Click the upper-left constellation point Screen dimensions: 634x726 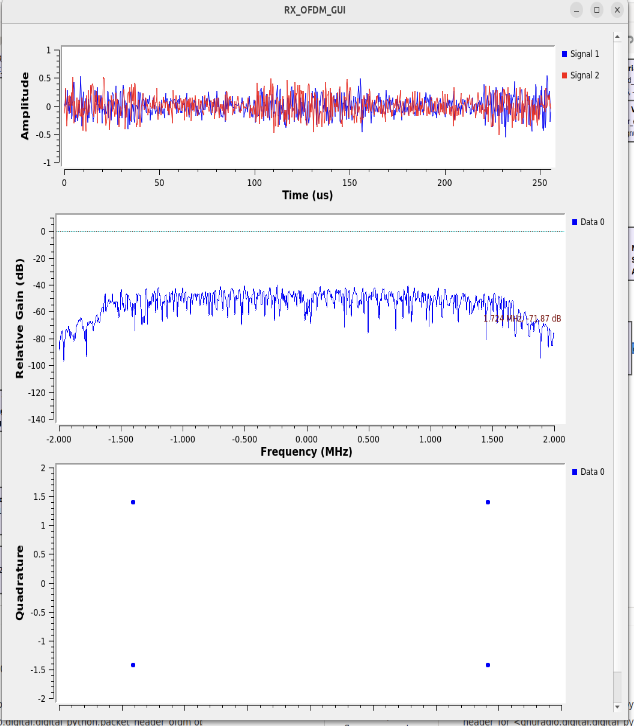click(x=132, y=502)
